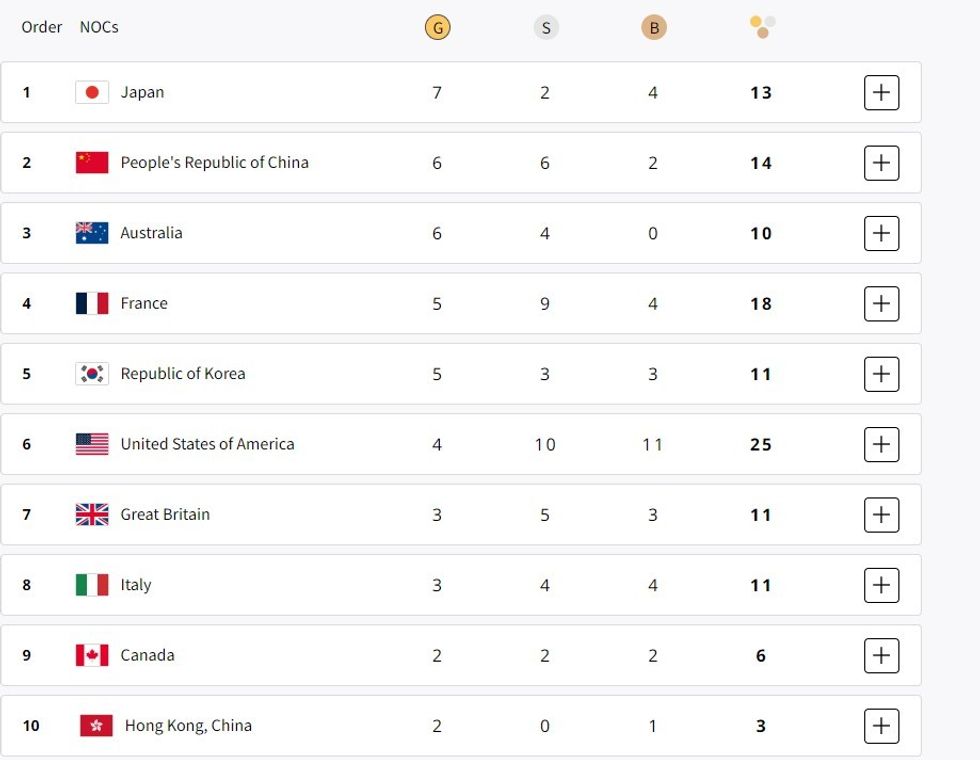Select France's total medal count 18

tap(761, 304)
